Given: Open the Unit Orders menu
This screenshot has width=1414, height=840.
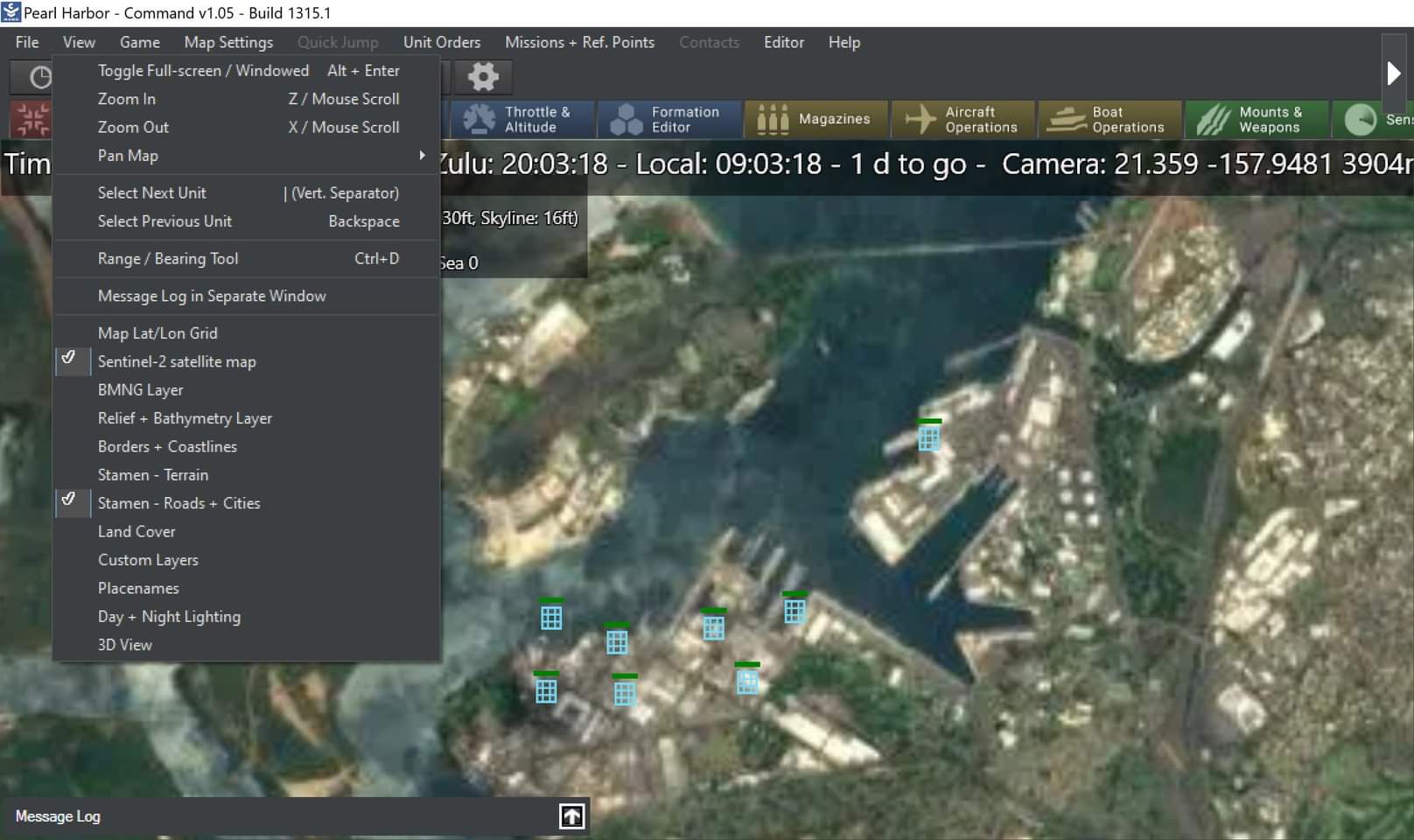Looking at the screenshot, I should pos(442,42).
